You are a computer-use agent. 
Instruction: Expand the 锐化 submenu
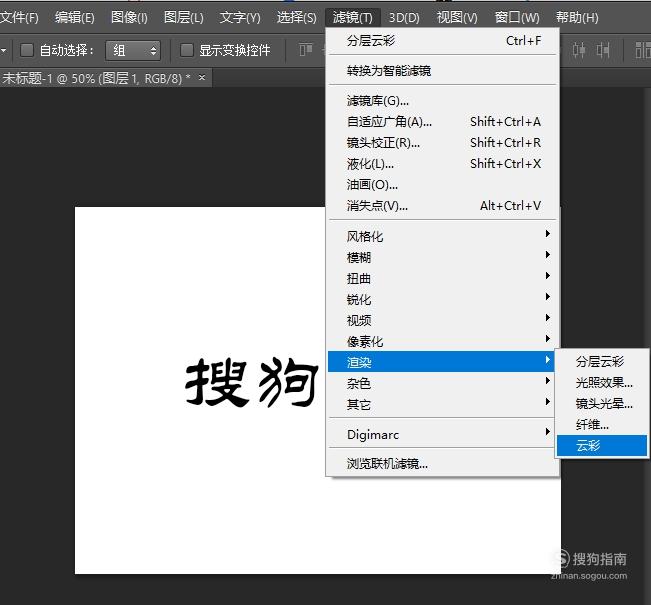point(443,299)
